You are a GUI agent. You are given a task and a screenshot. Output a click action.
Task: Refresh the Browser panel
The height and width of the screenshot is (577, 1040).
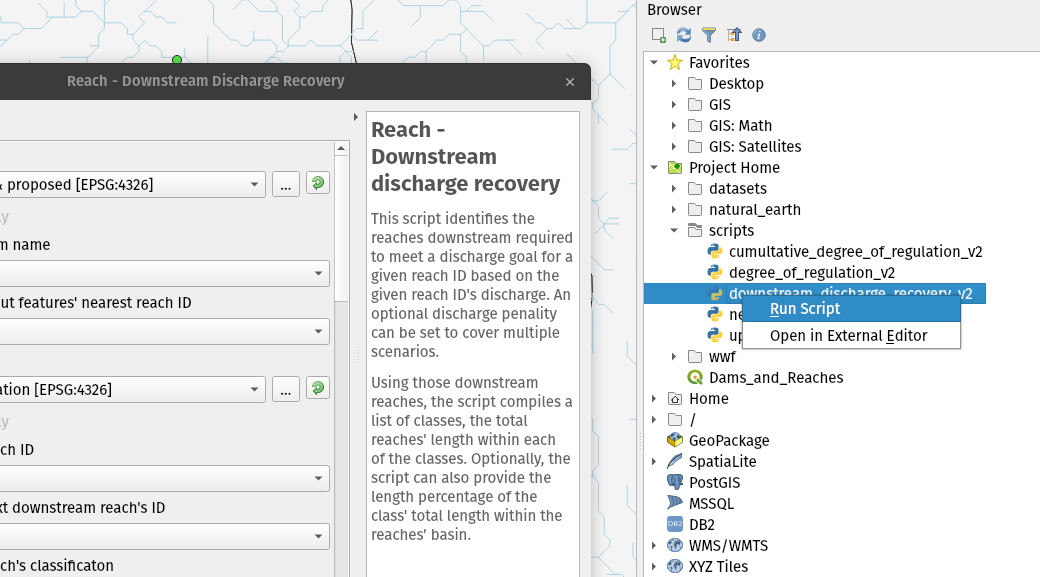(684, 35)
